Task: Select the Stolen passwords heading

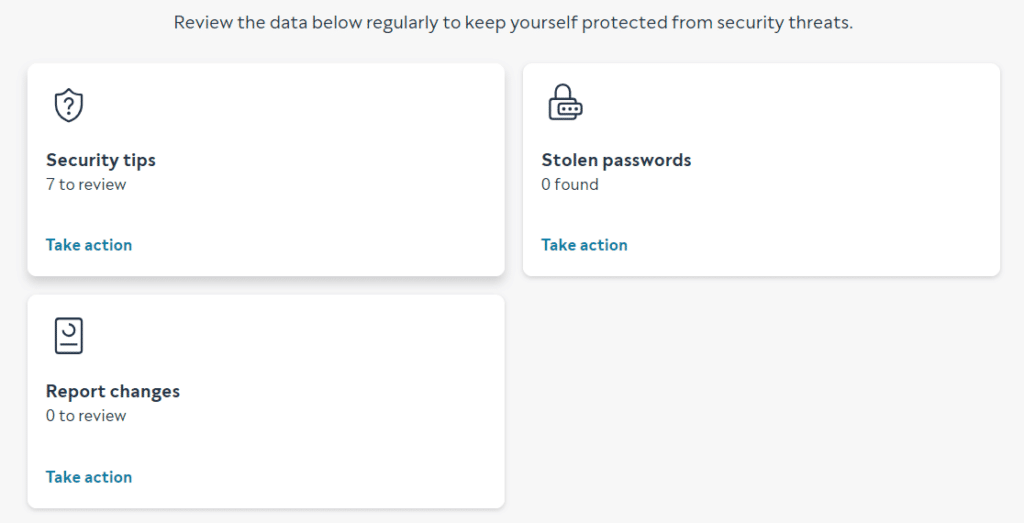Action: 616,160
